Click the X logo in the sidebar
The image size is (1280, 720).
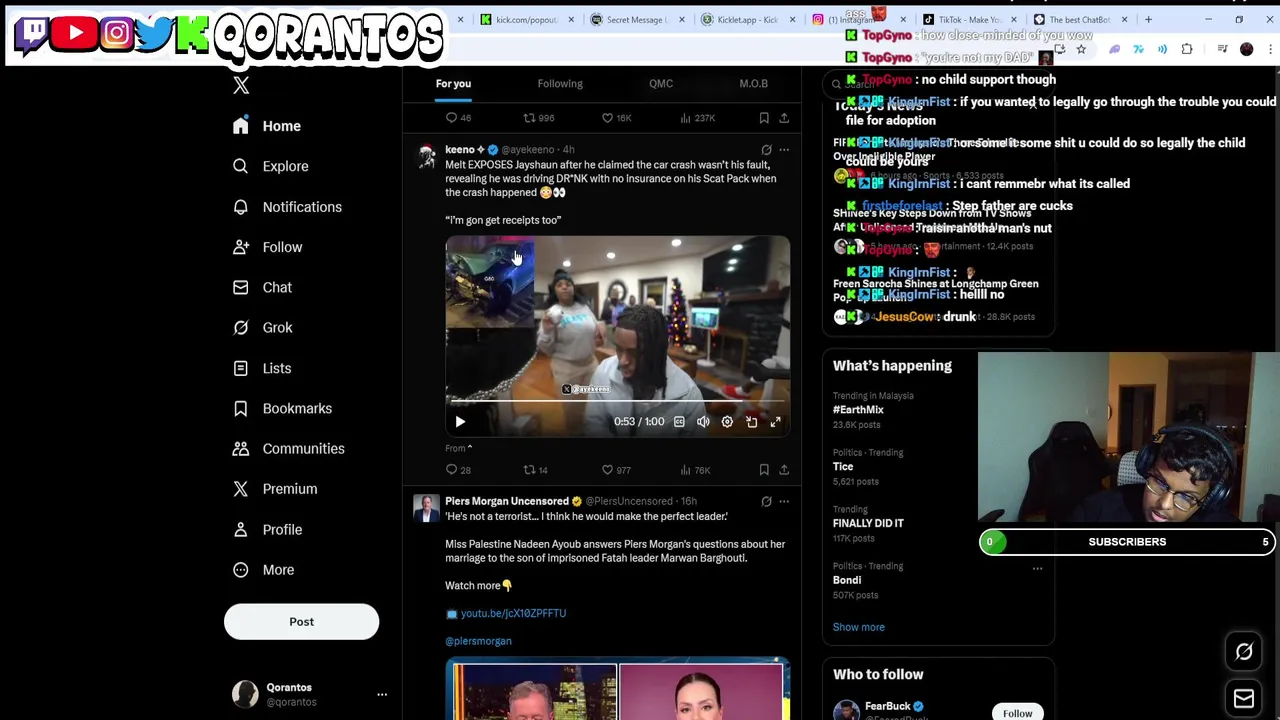pyautogui.click(x=241, y=86)
